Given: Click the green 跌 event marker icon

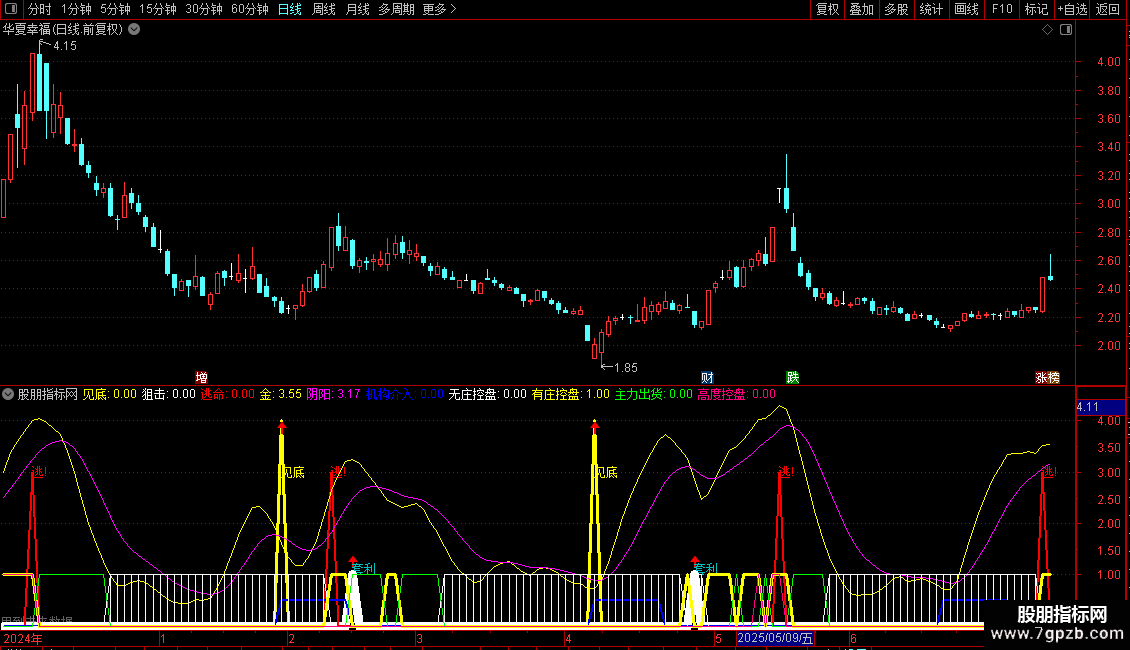Looking at the screenshot, I should point(792,378).
